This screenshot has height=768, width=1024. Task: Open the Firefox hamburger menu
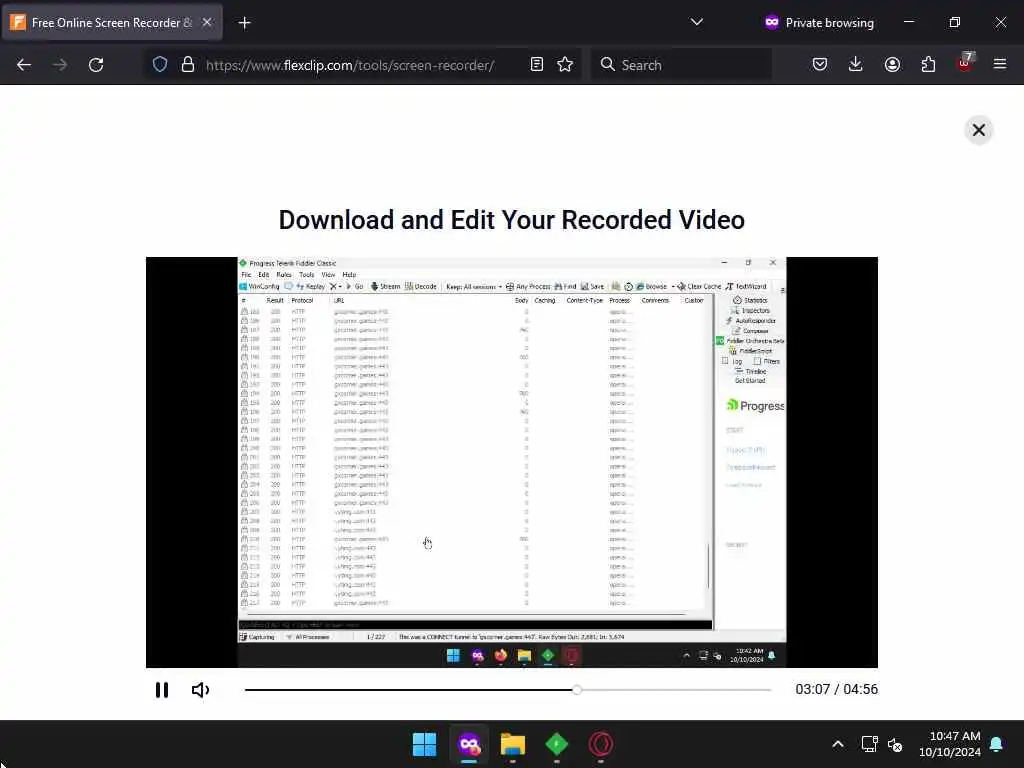tap(1000, 64)
